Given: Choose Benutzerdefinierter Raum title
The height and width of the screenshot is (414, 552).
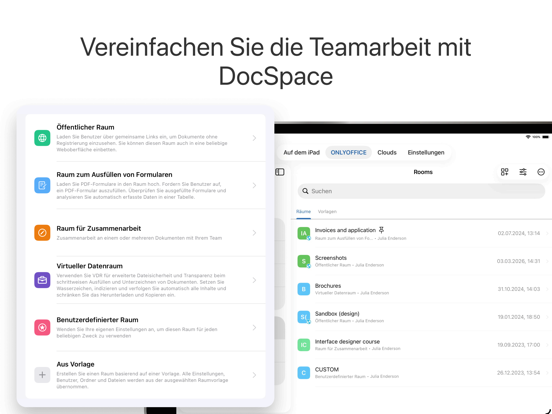Looking at the screenshot, I should pos(97,320).
